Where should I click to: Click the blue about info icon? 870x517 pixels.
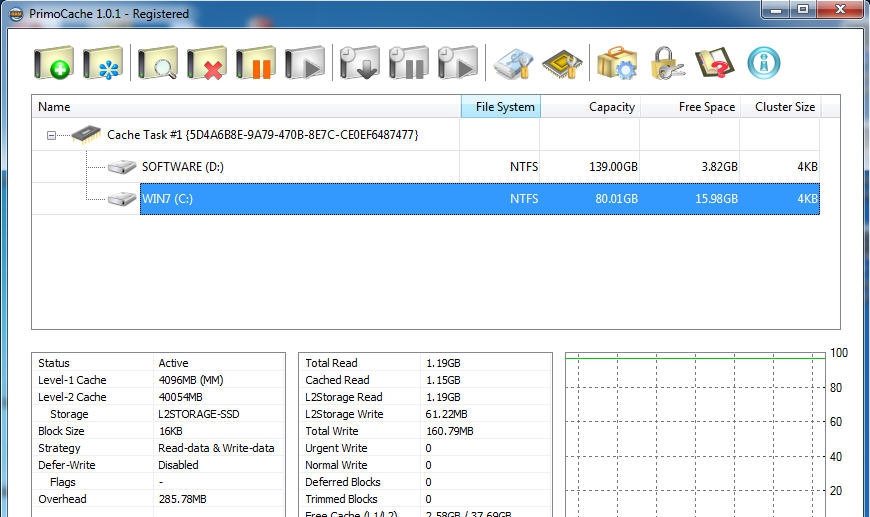point(764,63)
